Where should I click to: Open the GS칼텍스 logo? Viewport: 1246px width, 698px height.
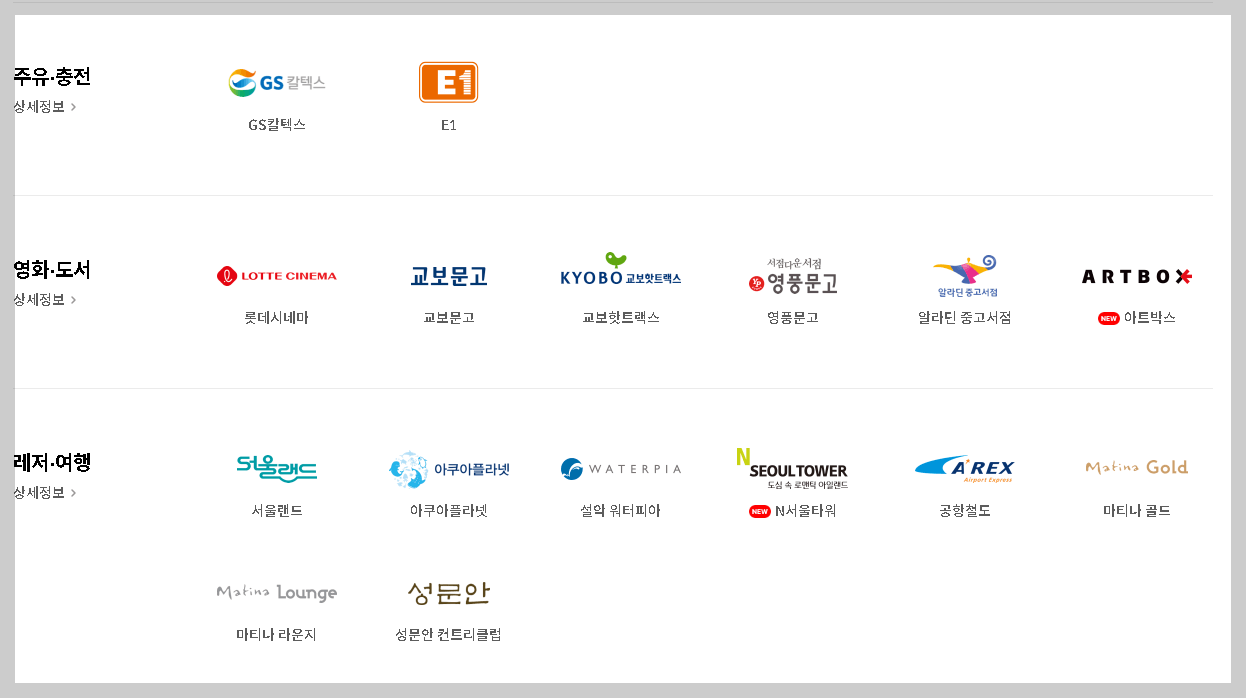coord(277,82)
